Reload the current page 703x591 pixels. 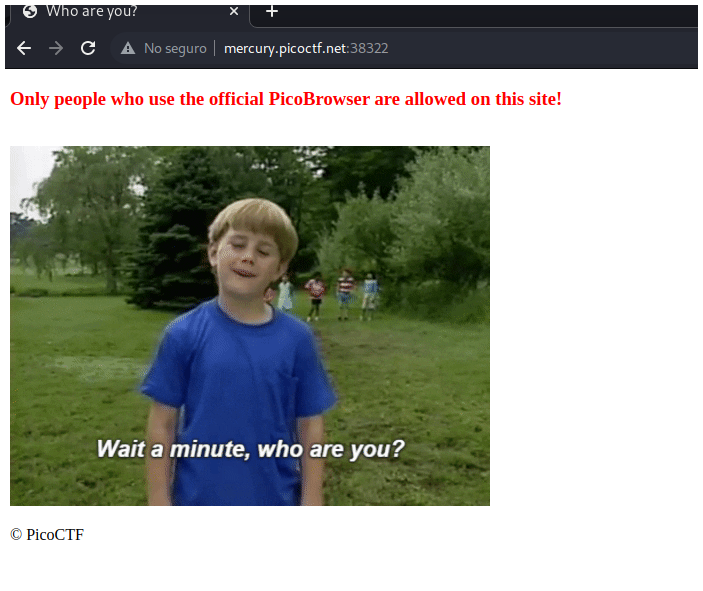coord(88,48)
